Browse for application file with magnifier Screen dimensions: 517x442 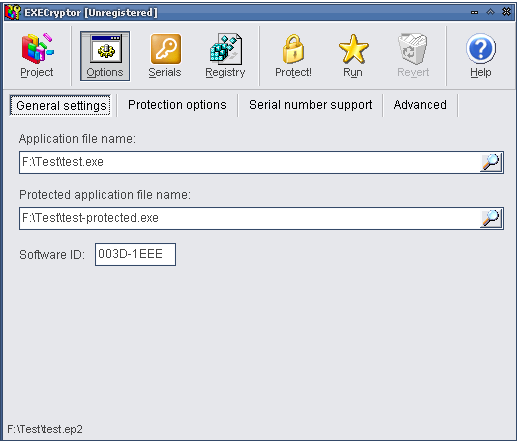(x=491, y=163)
